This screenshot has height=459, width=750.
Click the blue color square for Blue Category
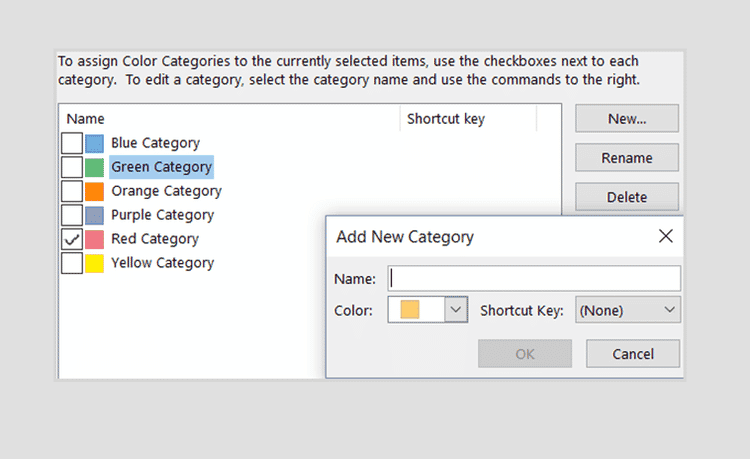(95, 143)
